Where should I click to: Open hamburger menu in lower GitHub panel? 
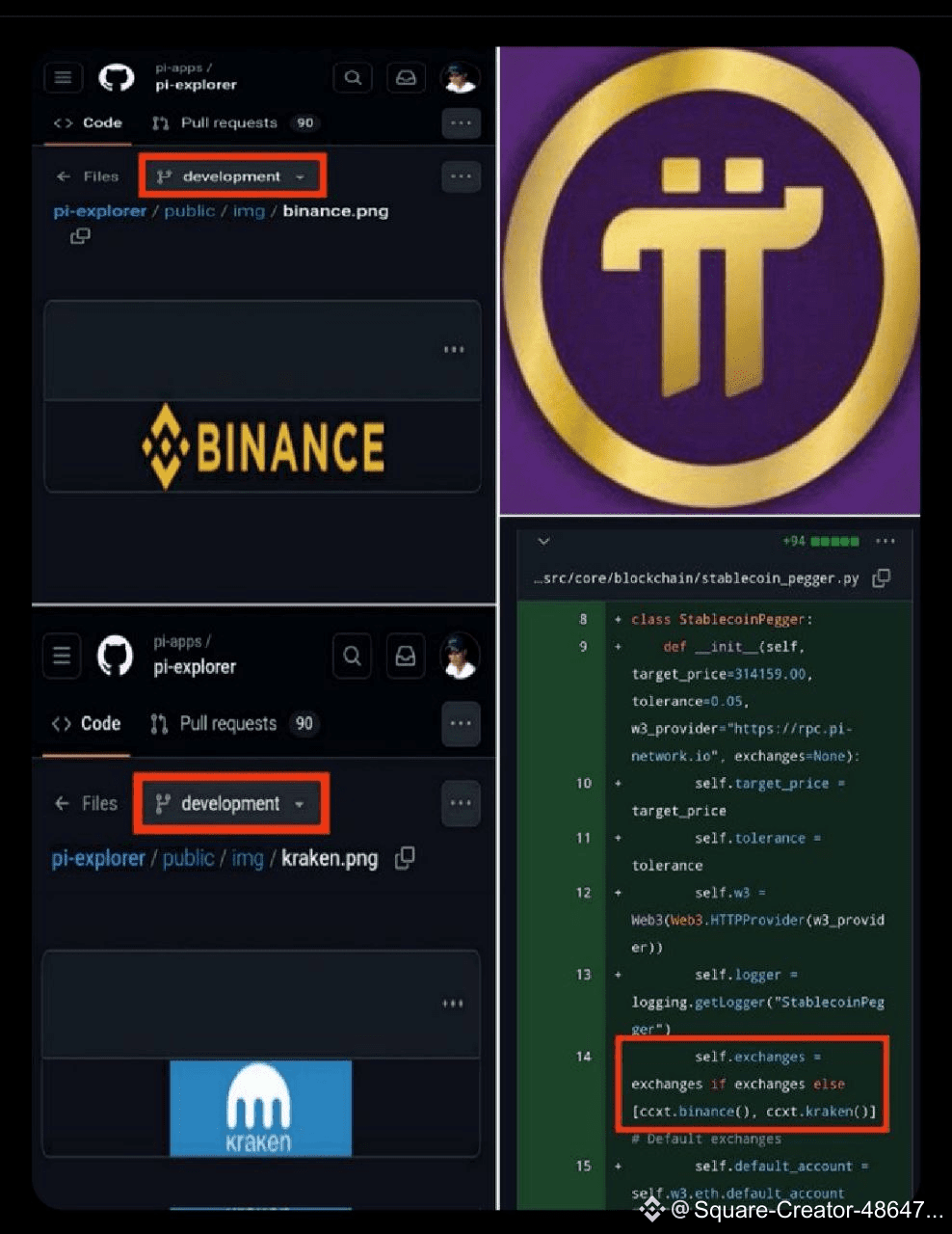62,656
